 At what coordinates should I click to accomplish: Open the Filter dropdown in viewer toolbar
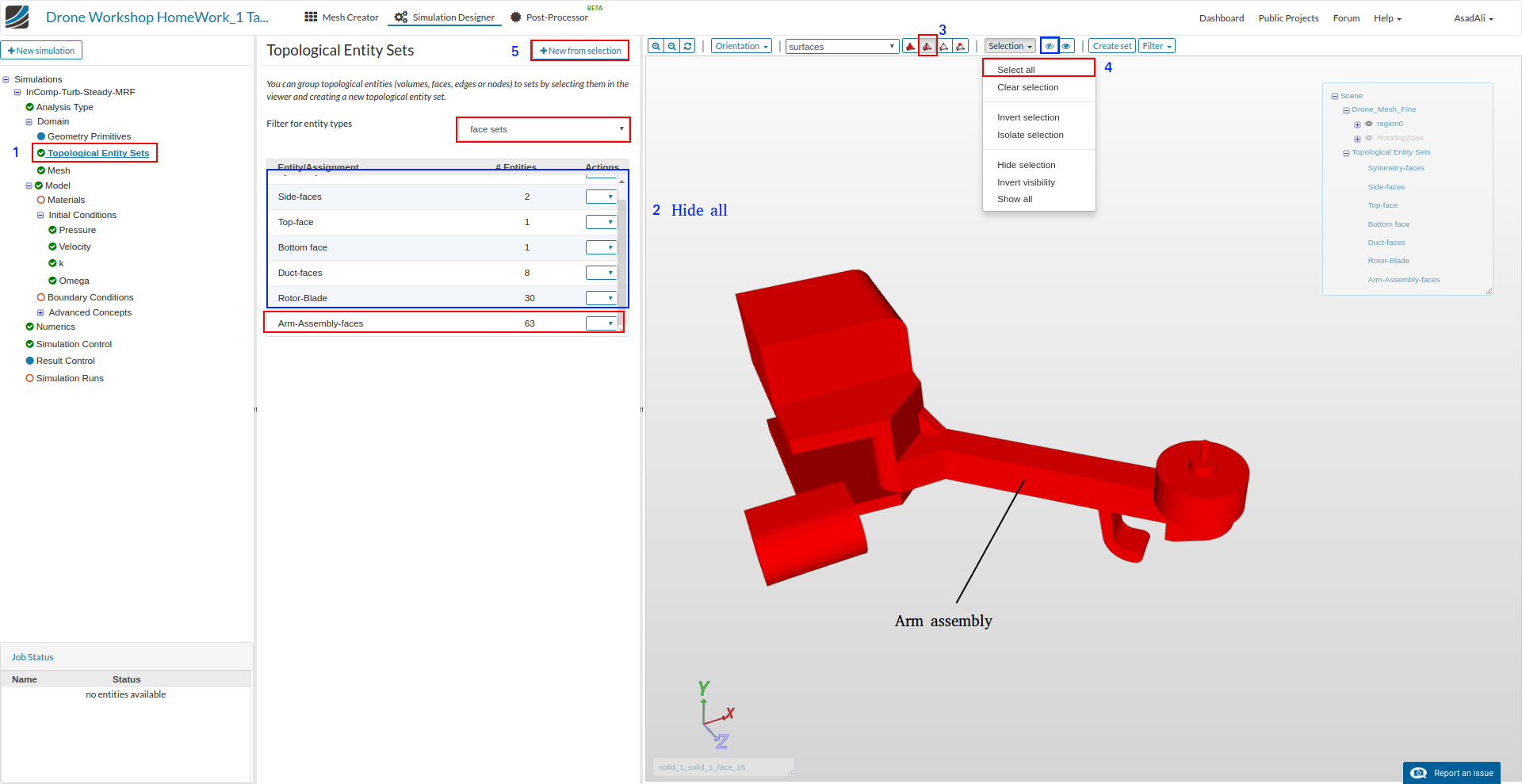(x=1157, y=46)
